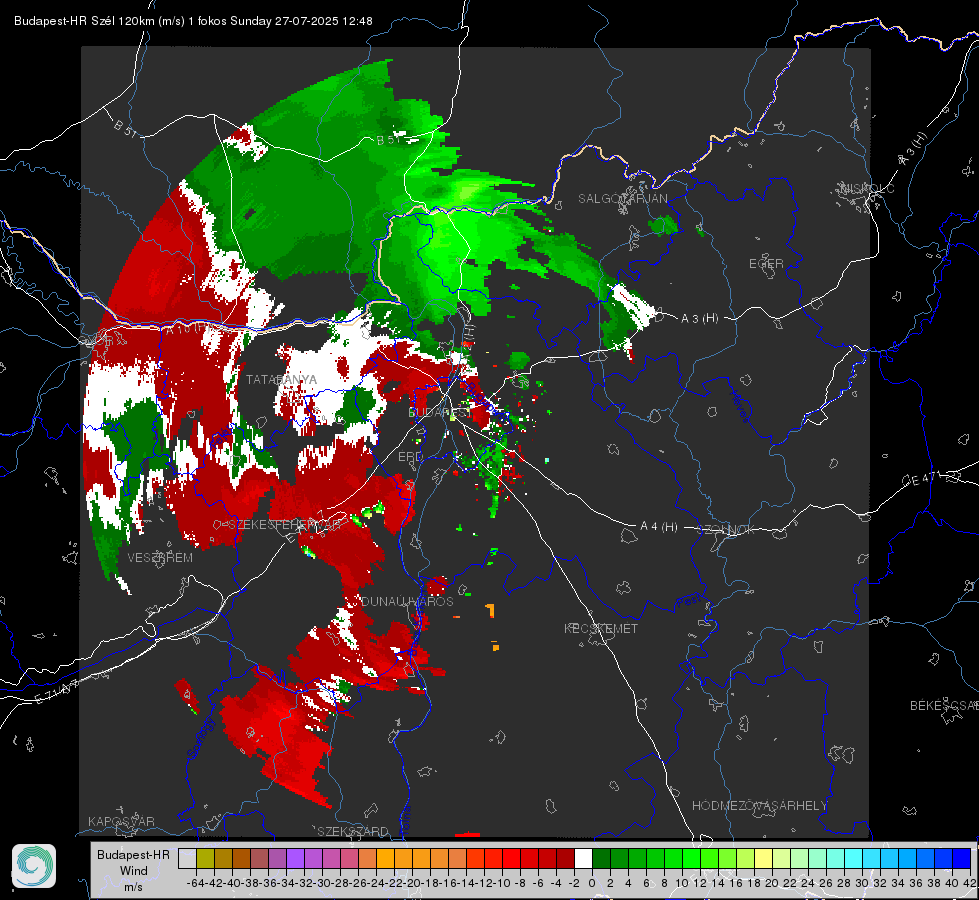This screenshot has height=900, width=979.
Task: Click the '-64' value on the legend scale
Action: (195, 883)
